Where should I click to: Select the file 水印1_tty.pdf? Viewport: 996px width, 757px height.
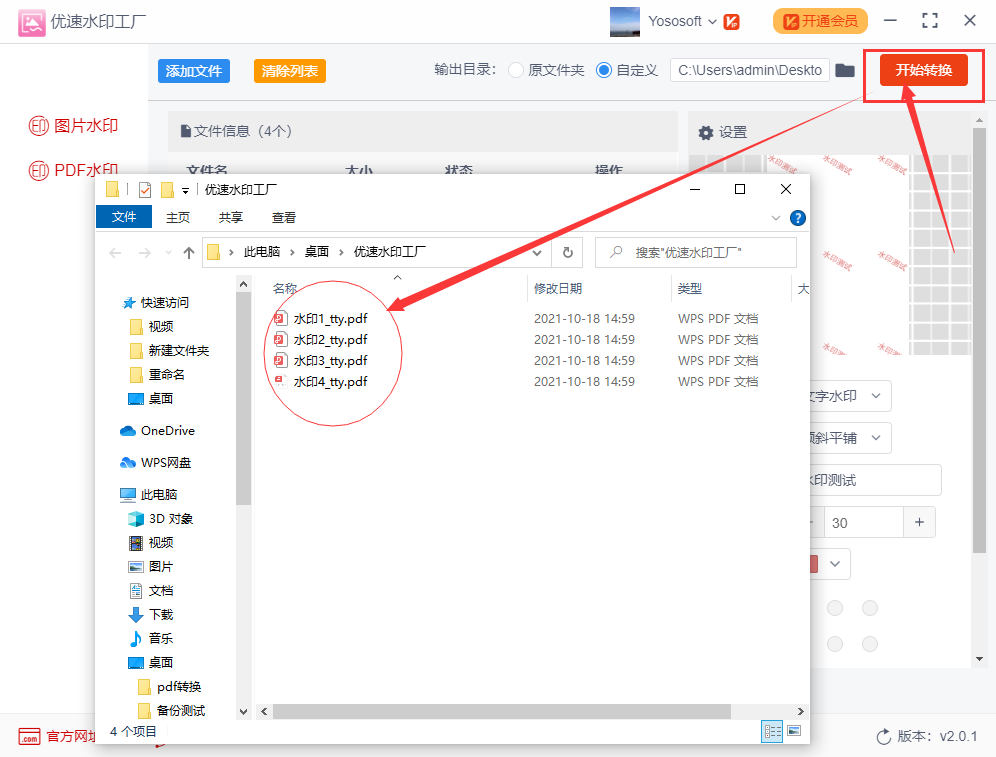[321, 318]
